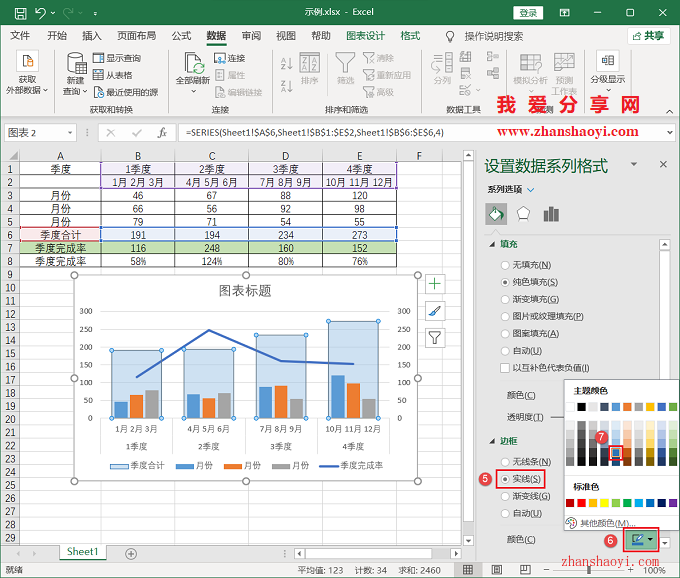Click the Chart Elements plus button
This screenshot has width=680, height=578.
[435, 284]
